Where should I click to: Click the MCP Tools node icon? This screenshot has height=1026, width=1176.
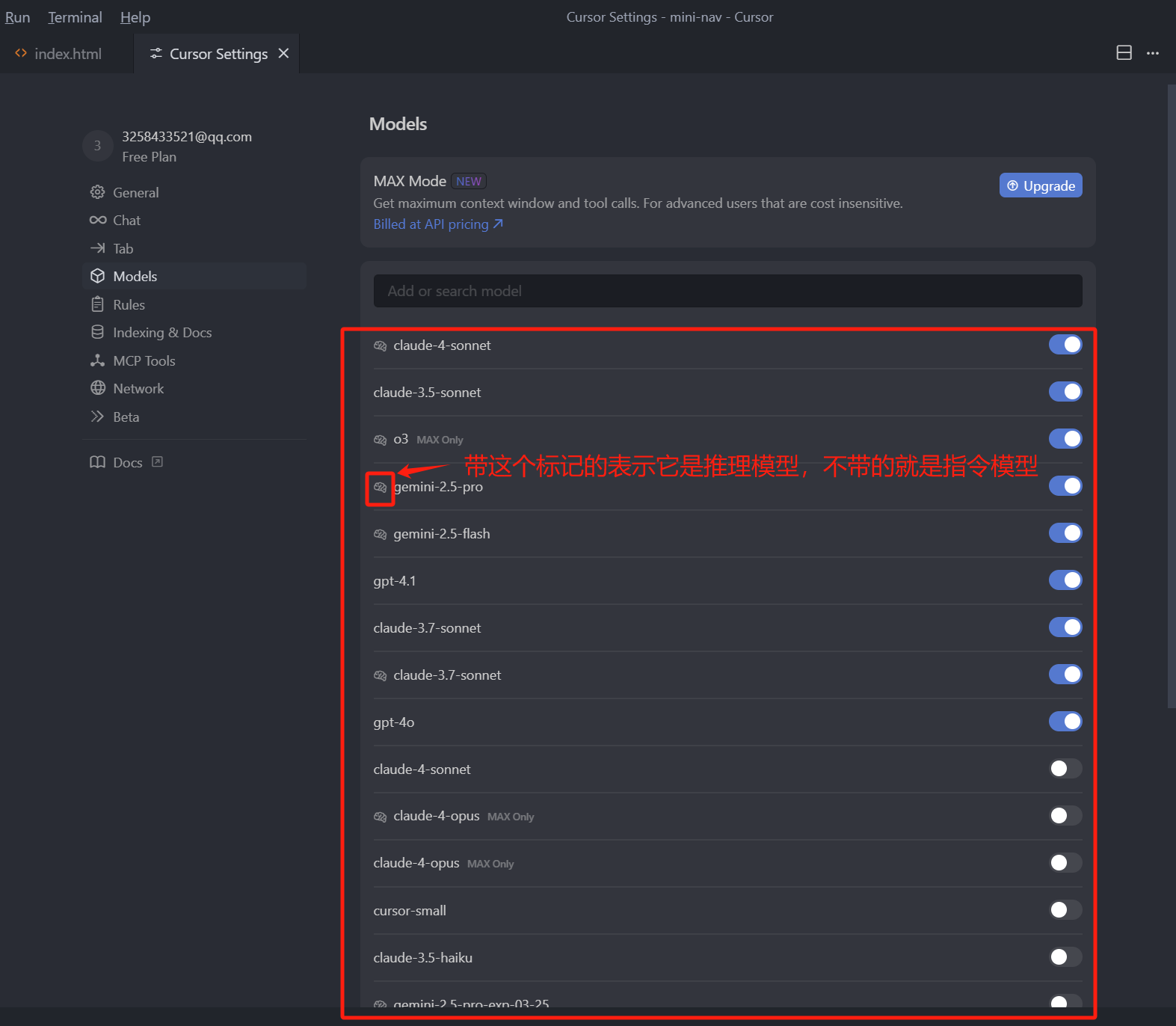(97, 360)
